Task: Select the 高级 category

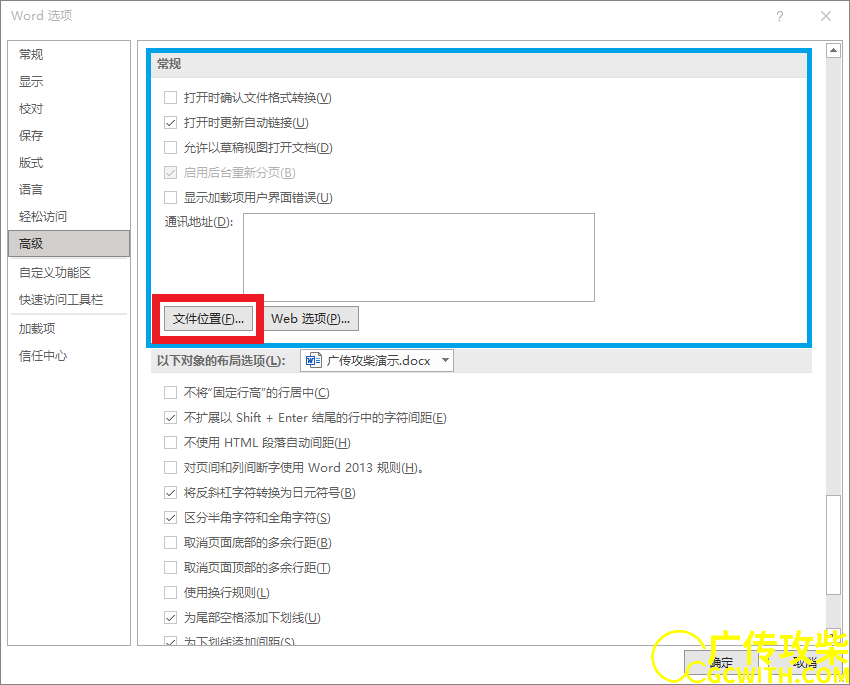Action: (69, 244)
